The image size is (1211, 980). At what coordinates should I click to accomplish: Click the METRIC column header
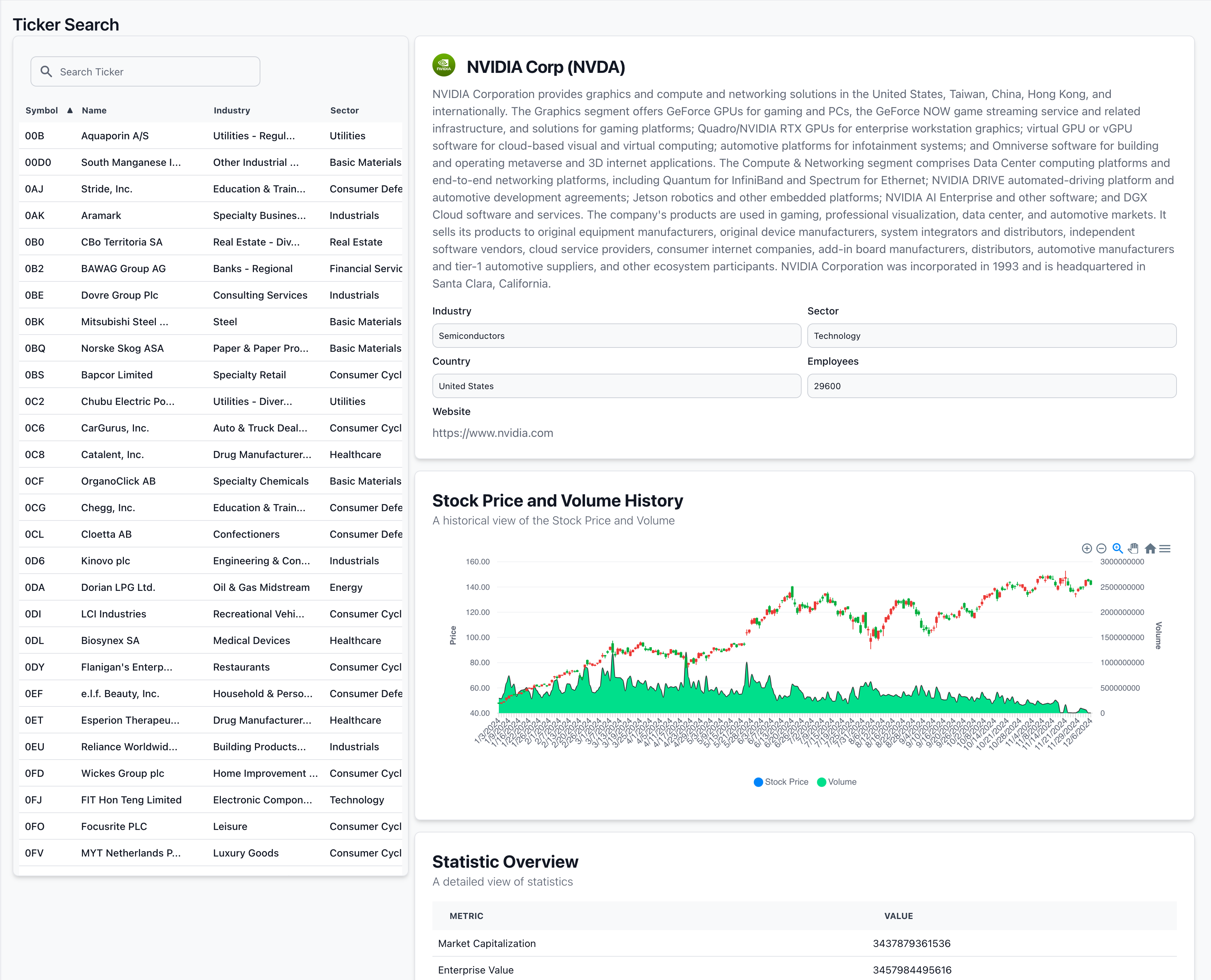pos(466,916)
